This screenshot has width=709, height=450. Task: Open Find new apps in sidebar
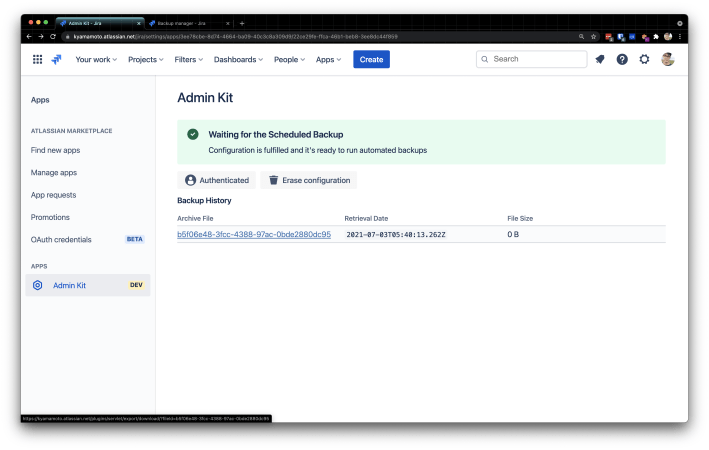click(x=56, y=150)
